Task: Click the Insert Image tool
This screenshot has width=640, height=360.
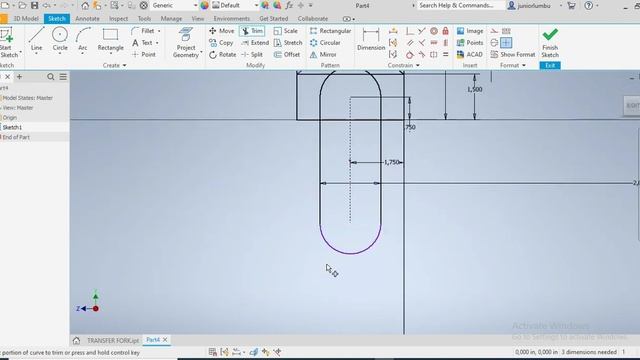Action: [470, 31]
